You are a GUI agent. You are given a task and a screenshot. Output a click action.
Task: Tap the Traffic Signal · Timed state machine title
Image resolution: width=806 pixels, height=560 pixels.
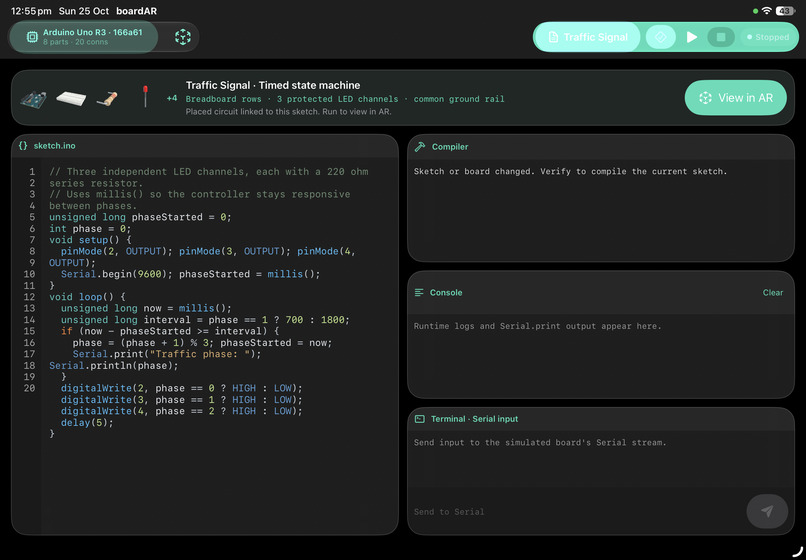272,85
